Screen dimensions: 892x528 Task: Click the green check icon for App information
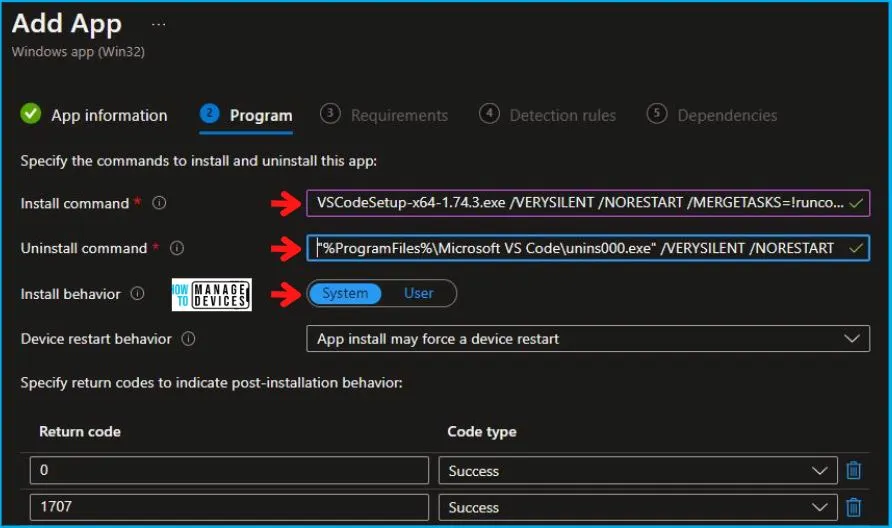click(x=31, y=114)
